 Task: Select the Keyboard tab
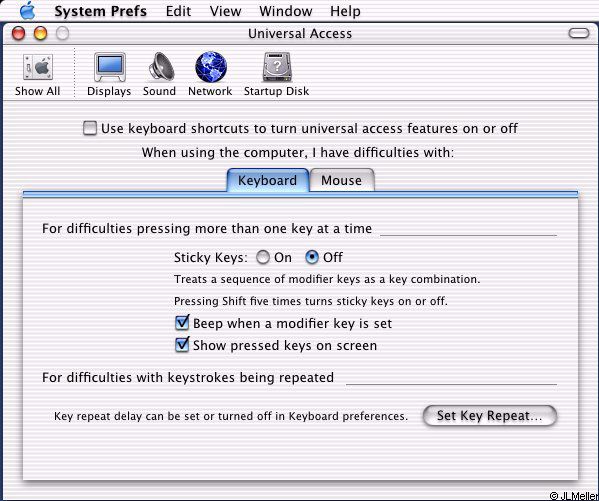[x=267, y=180]
